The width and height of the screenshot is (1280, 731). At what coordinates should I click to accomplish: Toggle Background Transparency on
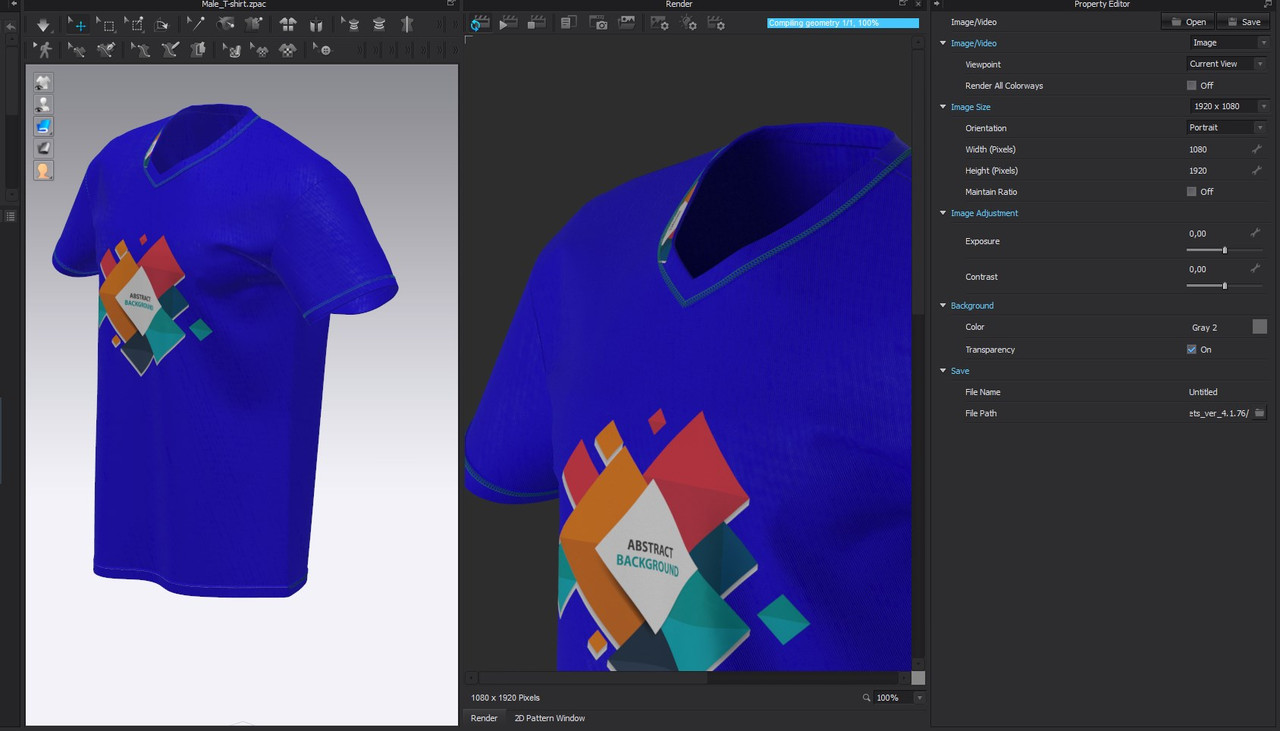click(x=1189, y=349)
